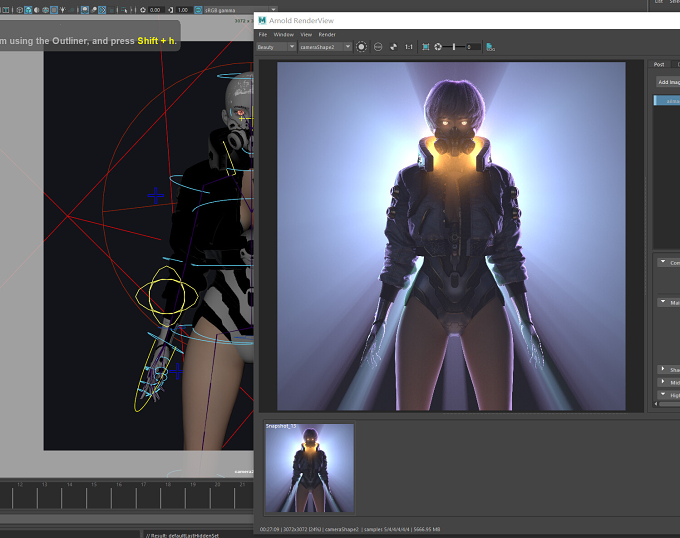Open the RenderView File menu
The width and height of the screenshot is (680, 538).
(263, 34)
